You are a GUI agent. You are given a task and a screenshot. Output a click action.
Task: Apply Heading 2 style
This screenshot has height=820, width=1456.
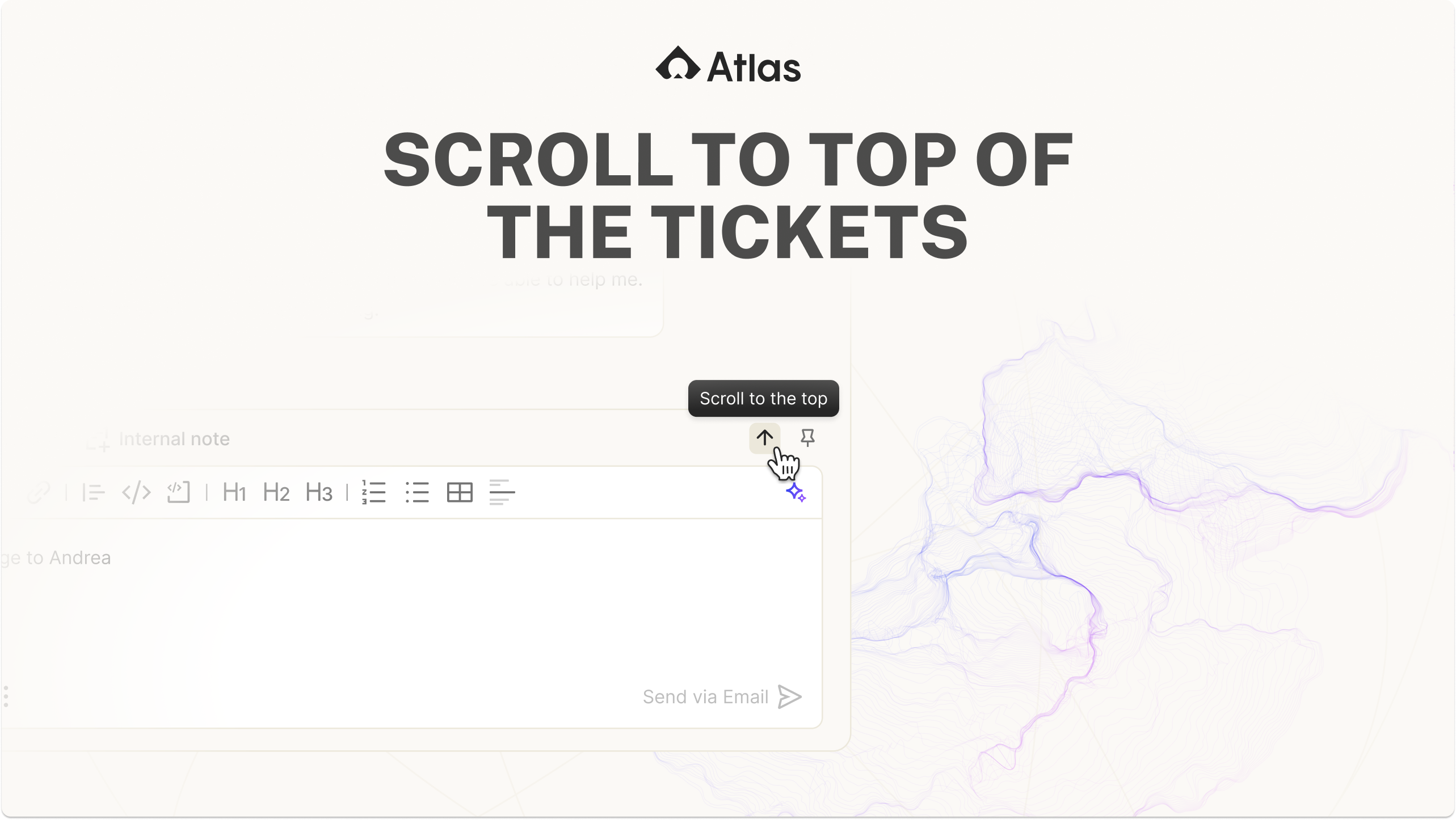pos(276,492)
